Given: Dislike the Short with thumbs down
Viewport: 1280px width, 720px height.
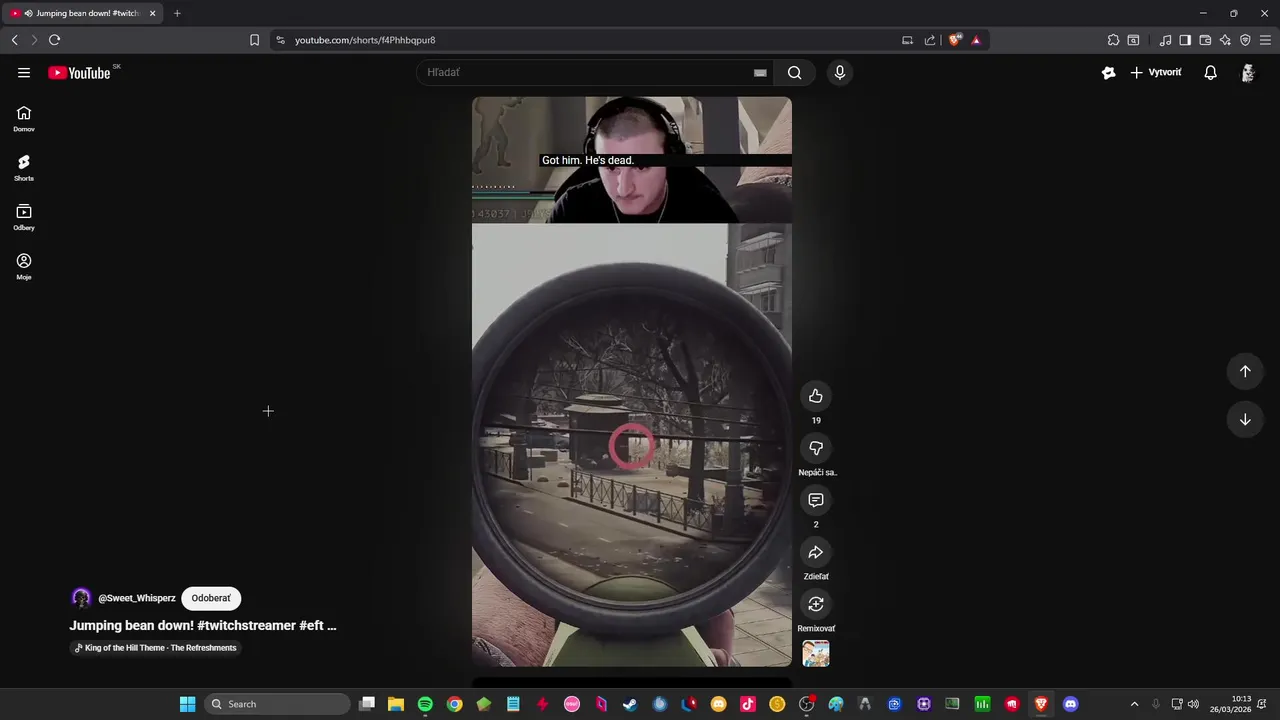Looking at the screenshot, I should [x=816, y=448].
